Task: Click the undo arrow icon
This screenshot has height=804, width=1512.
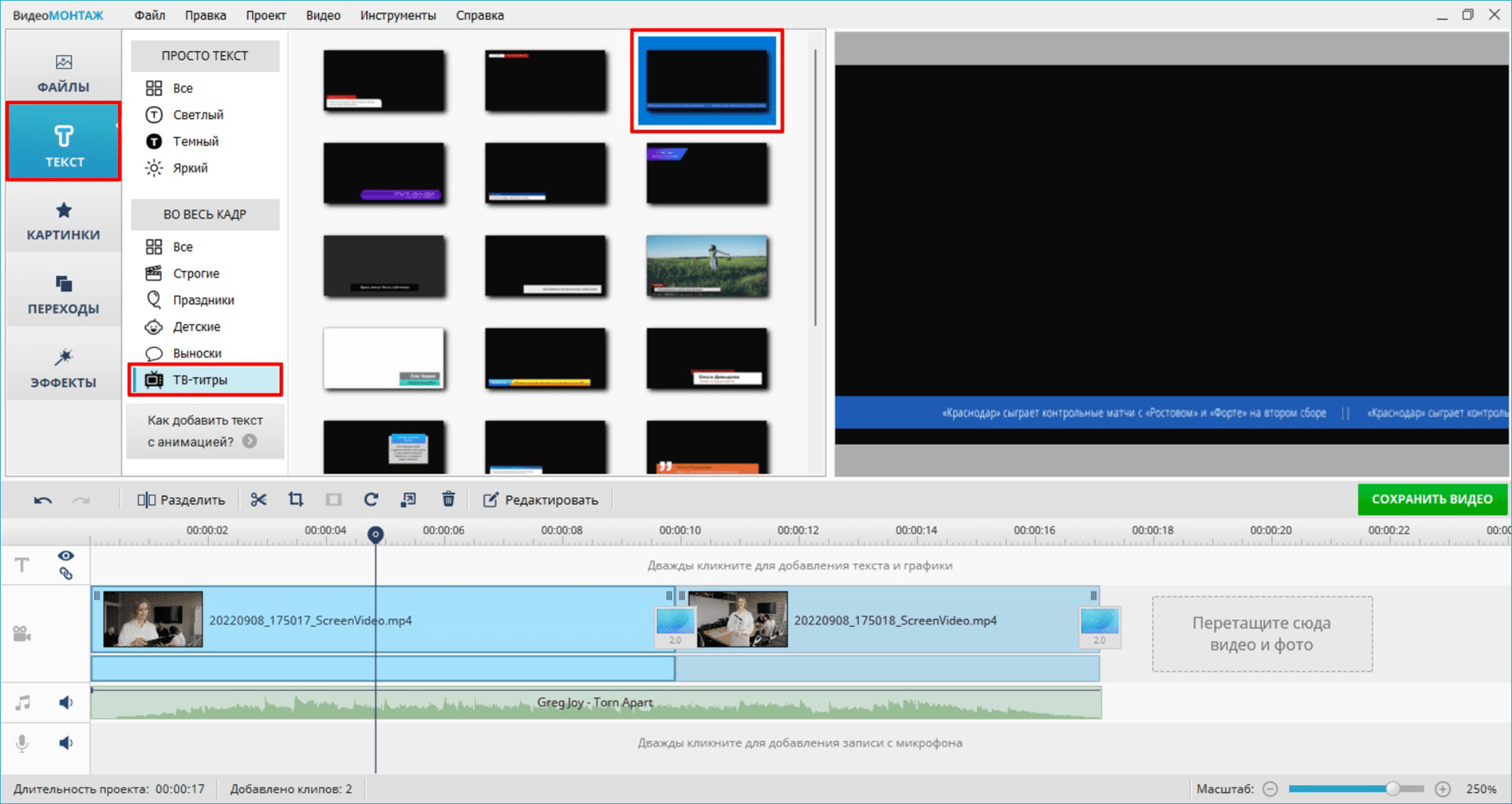Action: click(43, 500)
